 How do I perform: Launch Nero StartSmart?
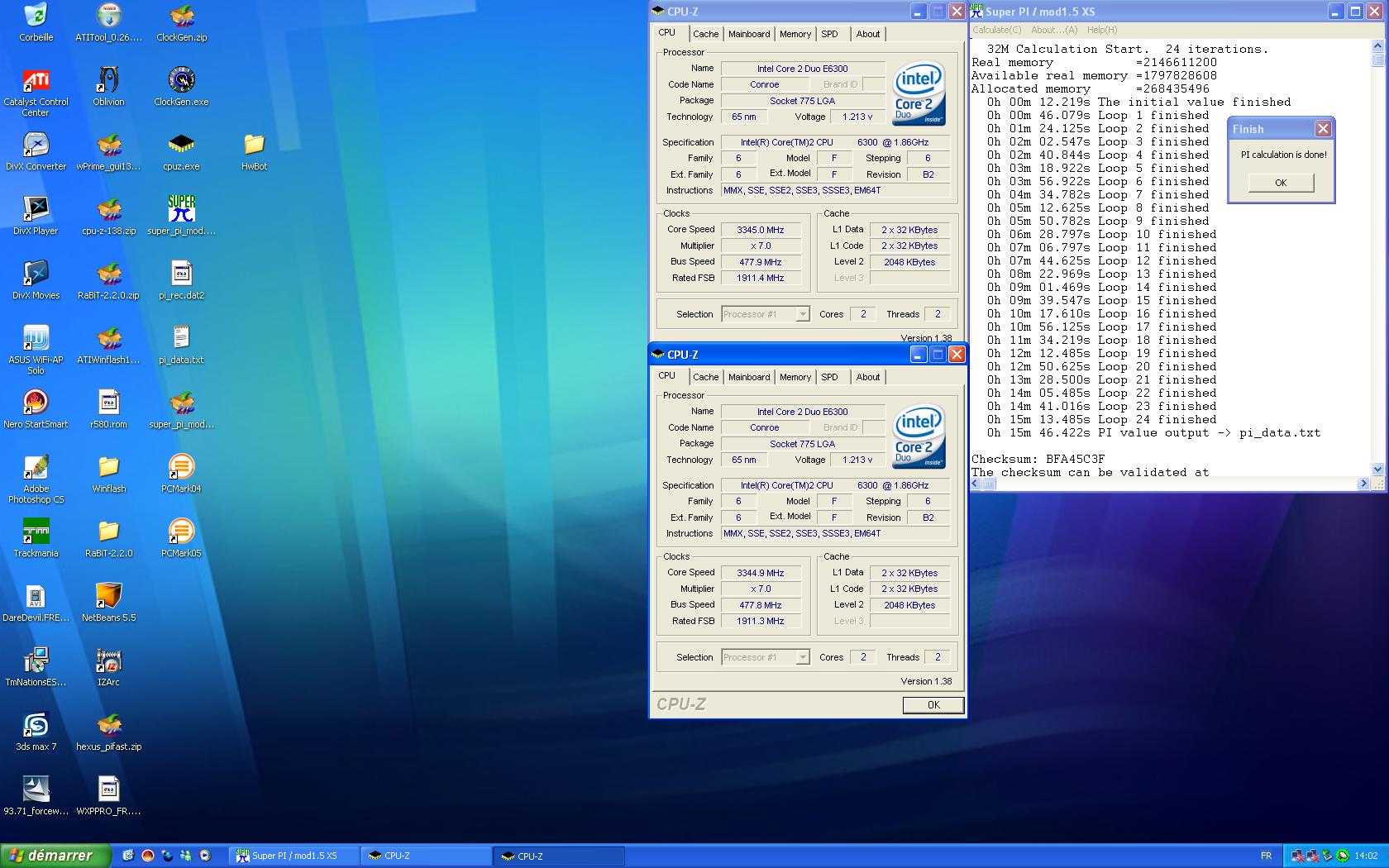(x=36, y=402)
